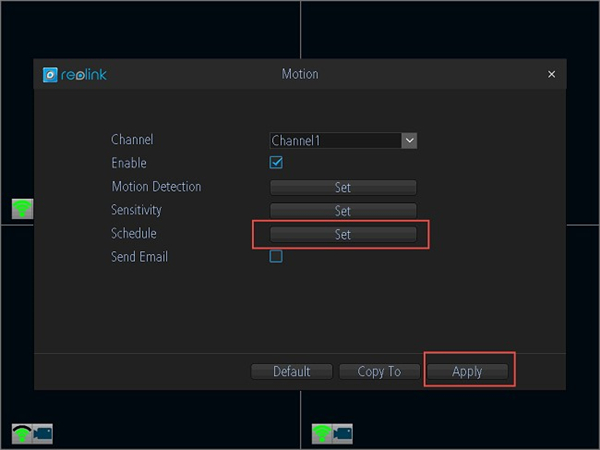Image resolution: width=600 pixels, height=450 pixels.
Task: Tick the Send Email checkbox
Action: [x=276, y=256]
